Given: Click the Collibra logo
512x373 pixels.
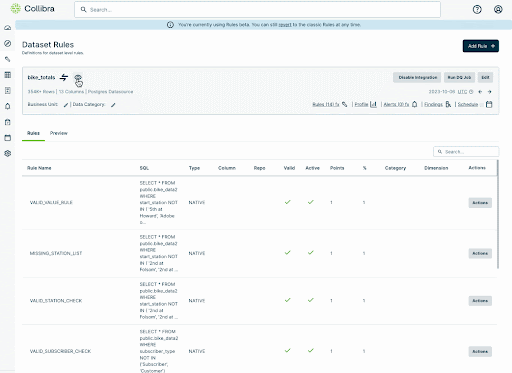Looking at the screenshot, I should click(x=32, y=9).
